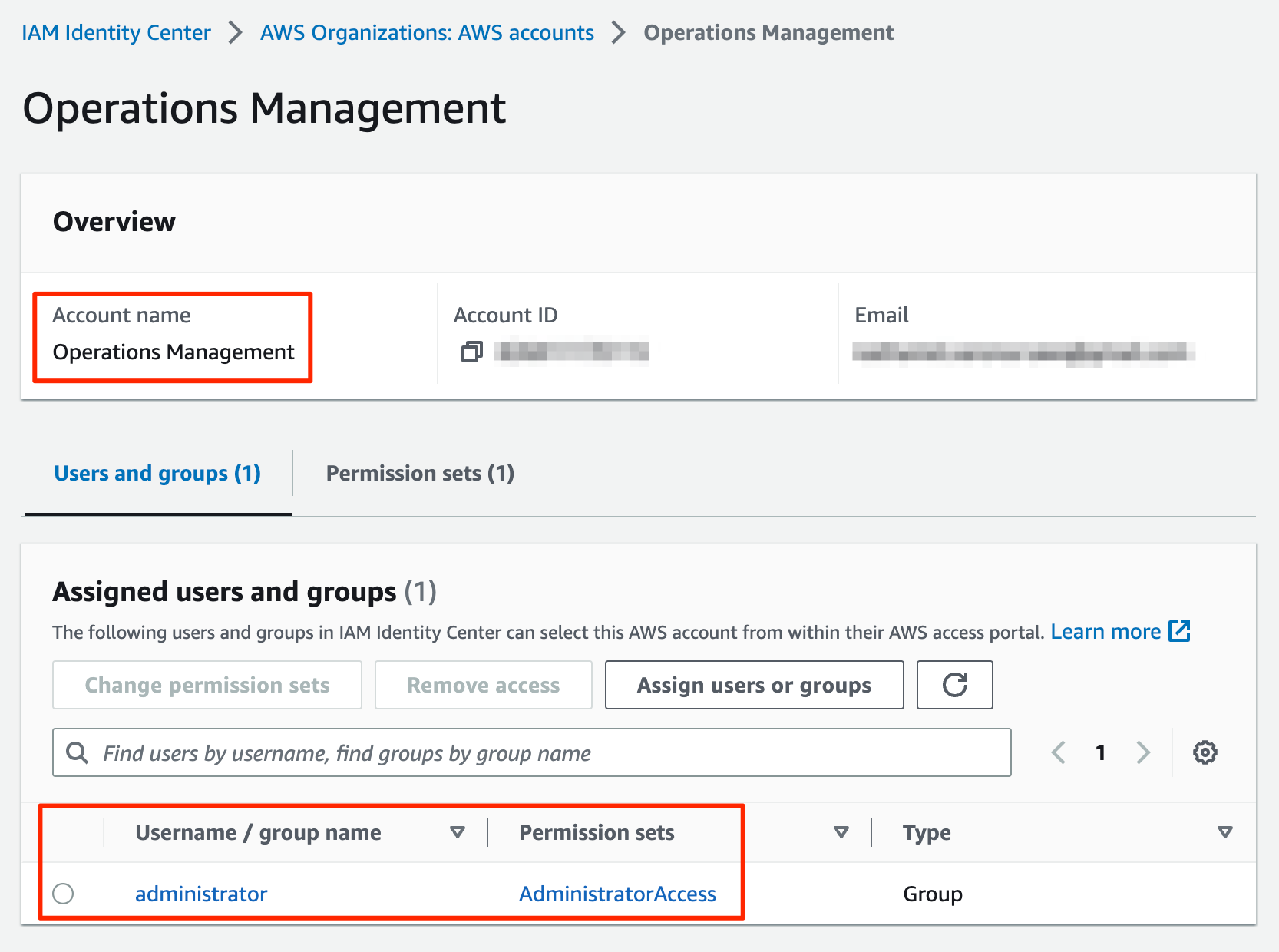1279x952 pixels.
Task: Sort by Username / group name column arrow
Action: [x=458, y=832]
